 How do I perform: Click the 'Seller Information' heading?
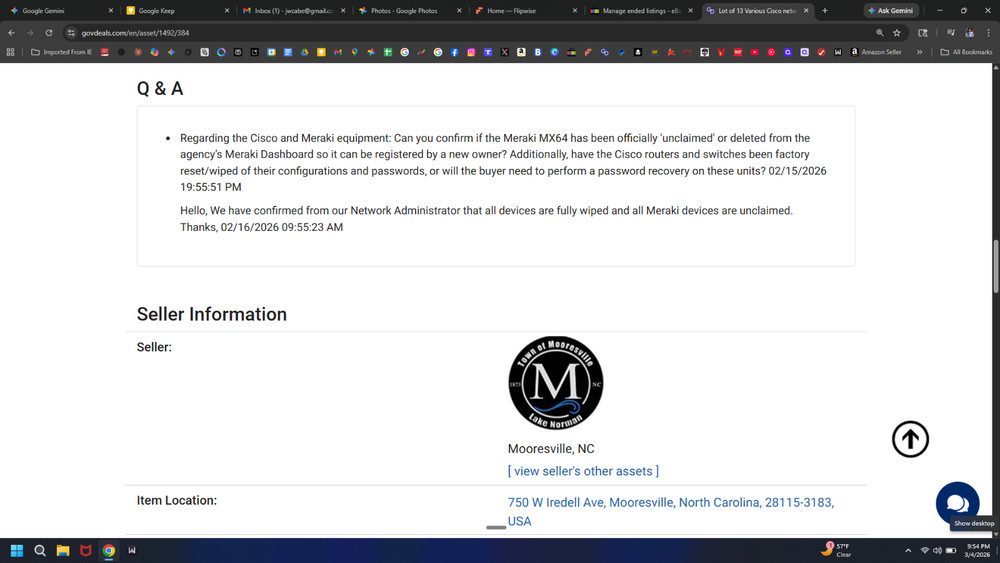pos(212,314)
